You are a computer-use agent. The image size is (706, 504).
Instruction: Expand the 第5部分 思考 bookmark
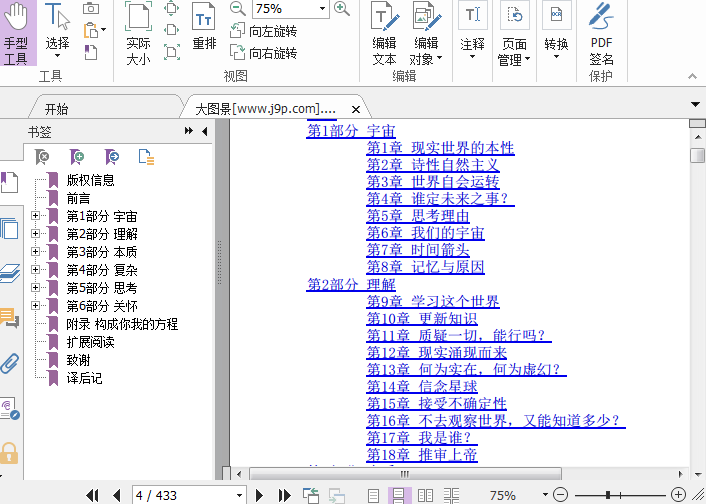pyautogui.click(x=35, y=287)
